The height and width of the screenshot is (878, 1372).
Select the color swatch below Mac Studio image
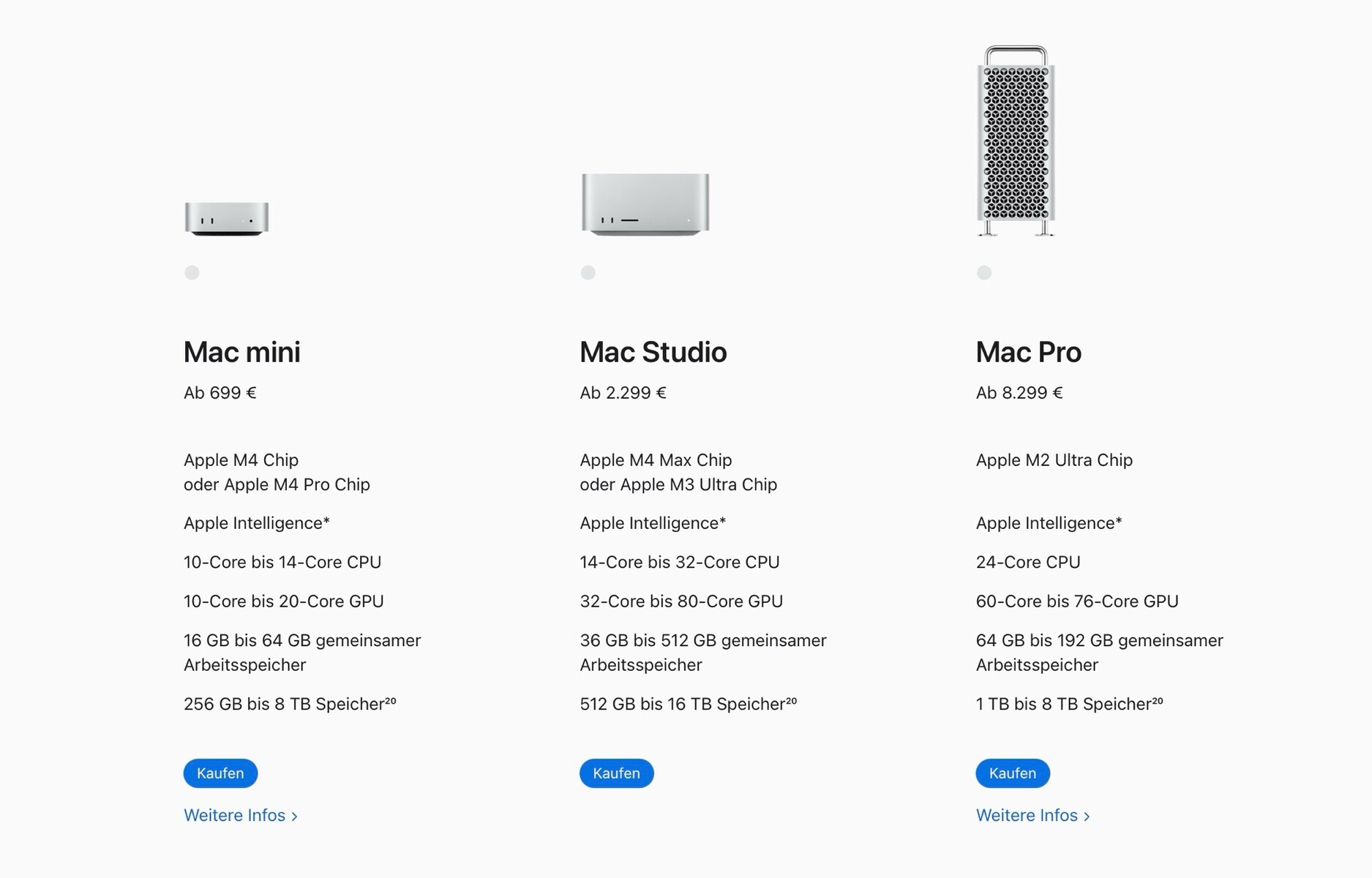(x=588, y=273)
